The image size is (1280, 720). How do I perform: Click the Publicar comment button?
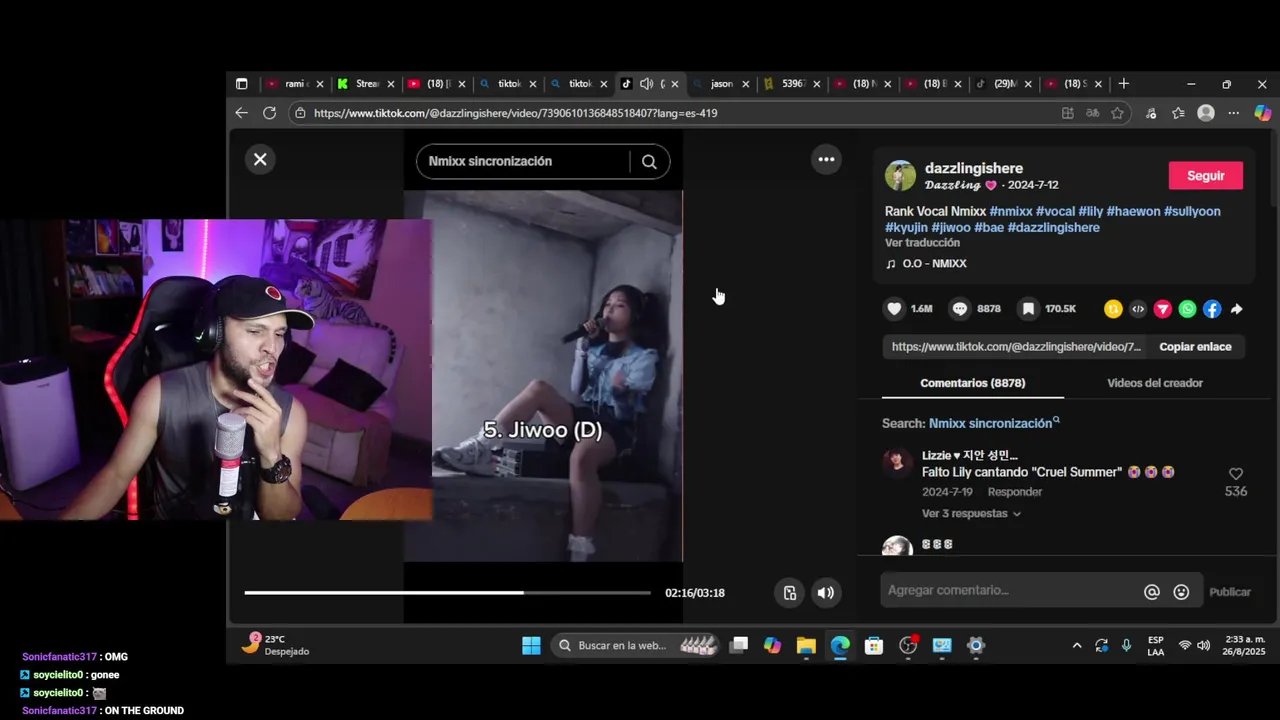tap(1230, 592)
